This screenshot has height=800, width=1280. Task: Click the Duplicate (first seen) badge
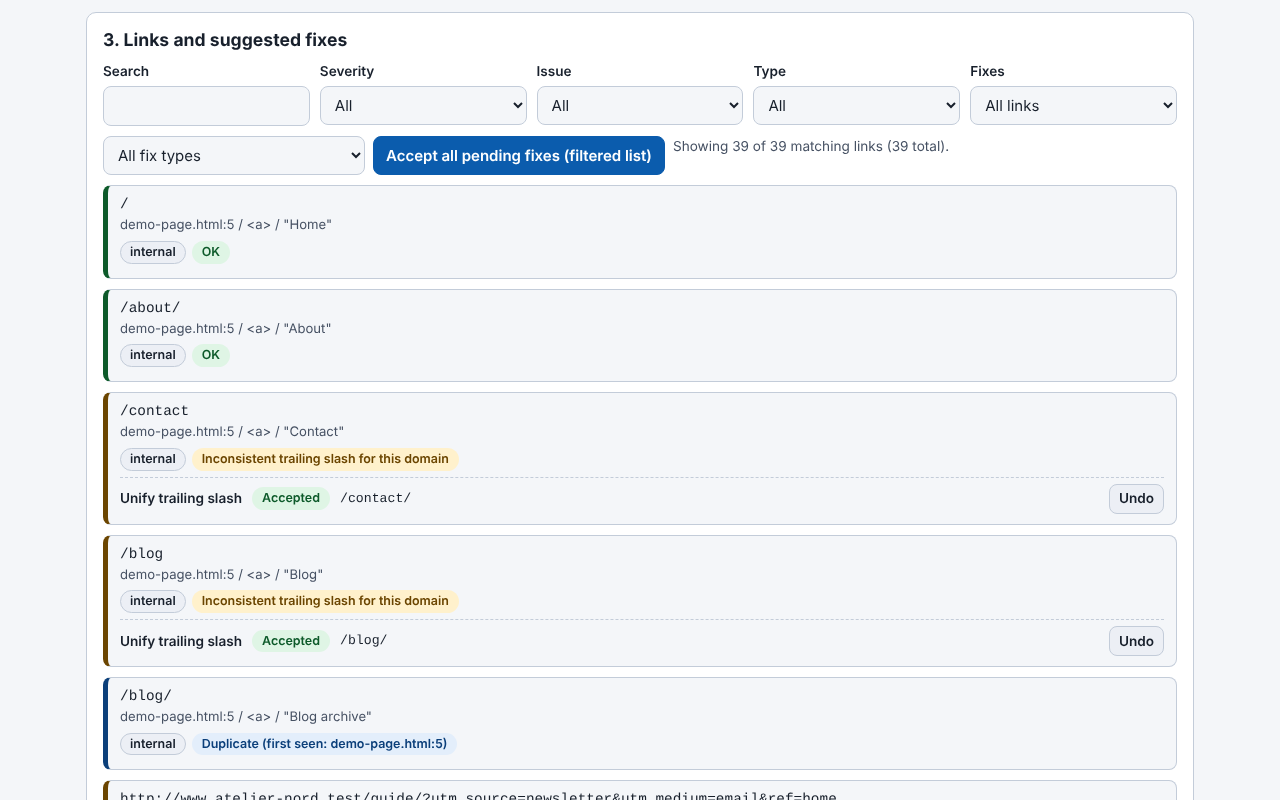(x=324, y=744)
